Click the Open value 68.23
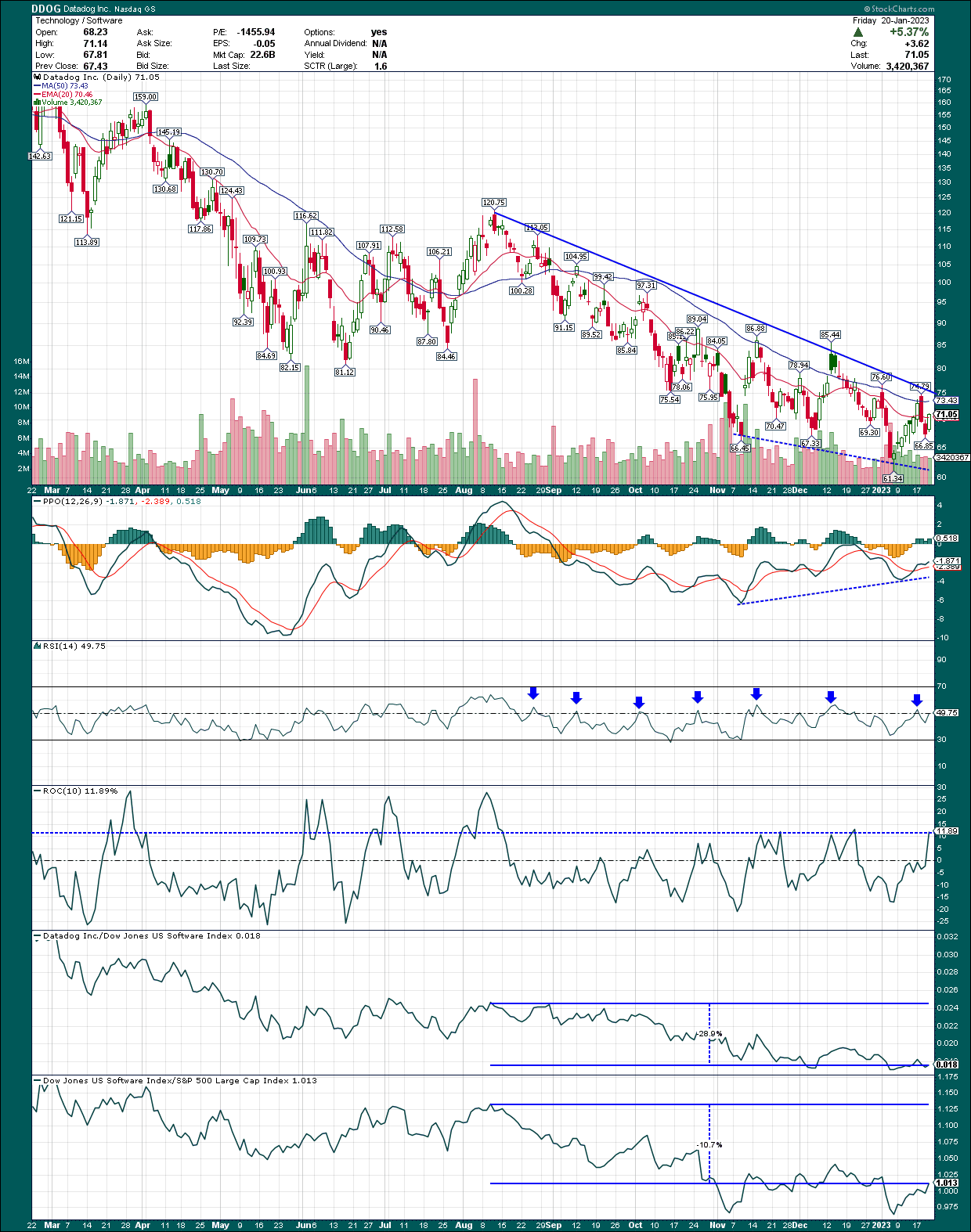The height and width of the screenshot is (1232, 971). pyautogui.click(x=96, y=32)
